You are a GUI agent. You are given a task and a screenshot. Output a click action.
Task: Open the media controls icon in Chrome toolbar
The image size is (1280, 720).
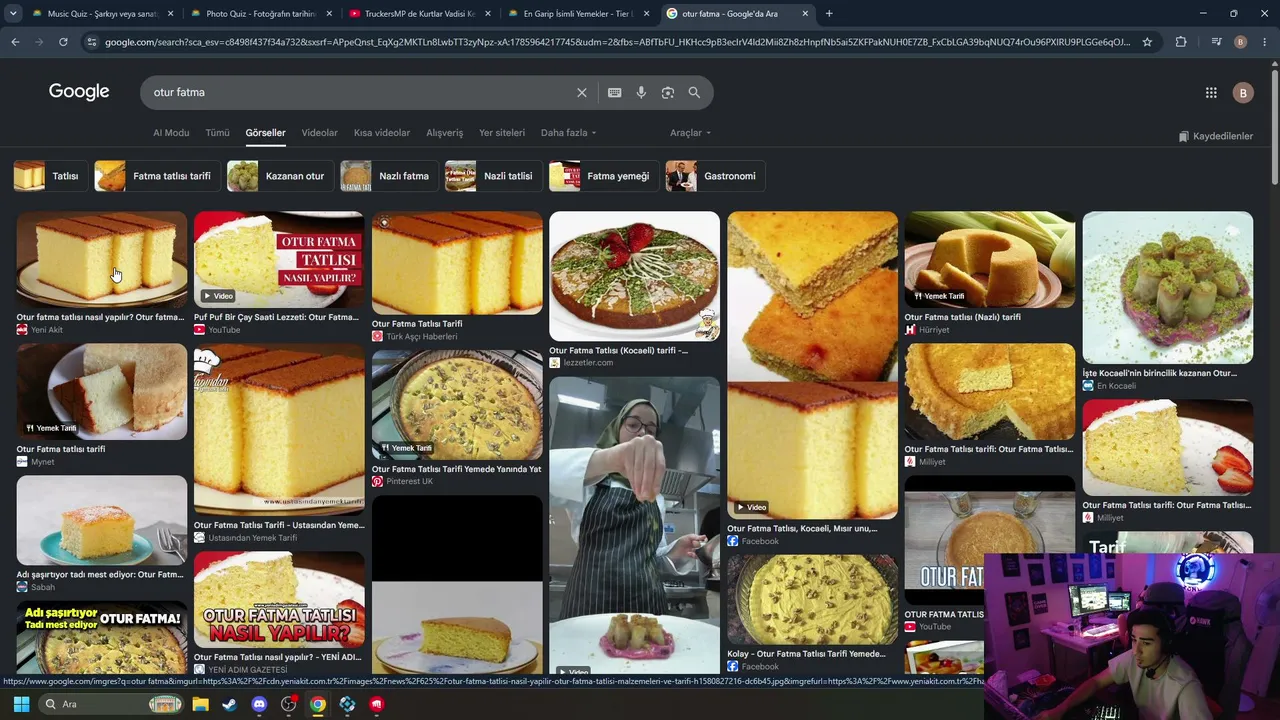pyautogui.click(x=1216, y=42)
